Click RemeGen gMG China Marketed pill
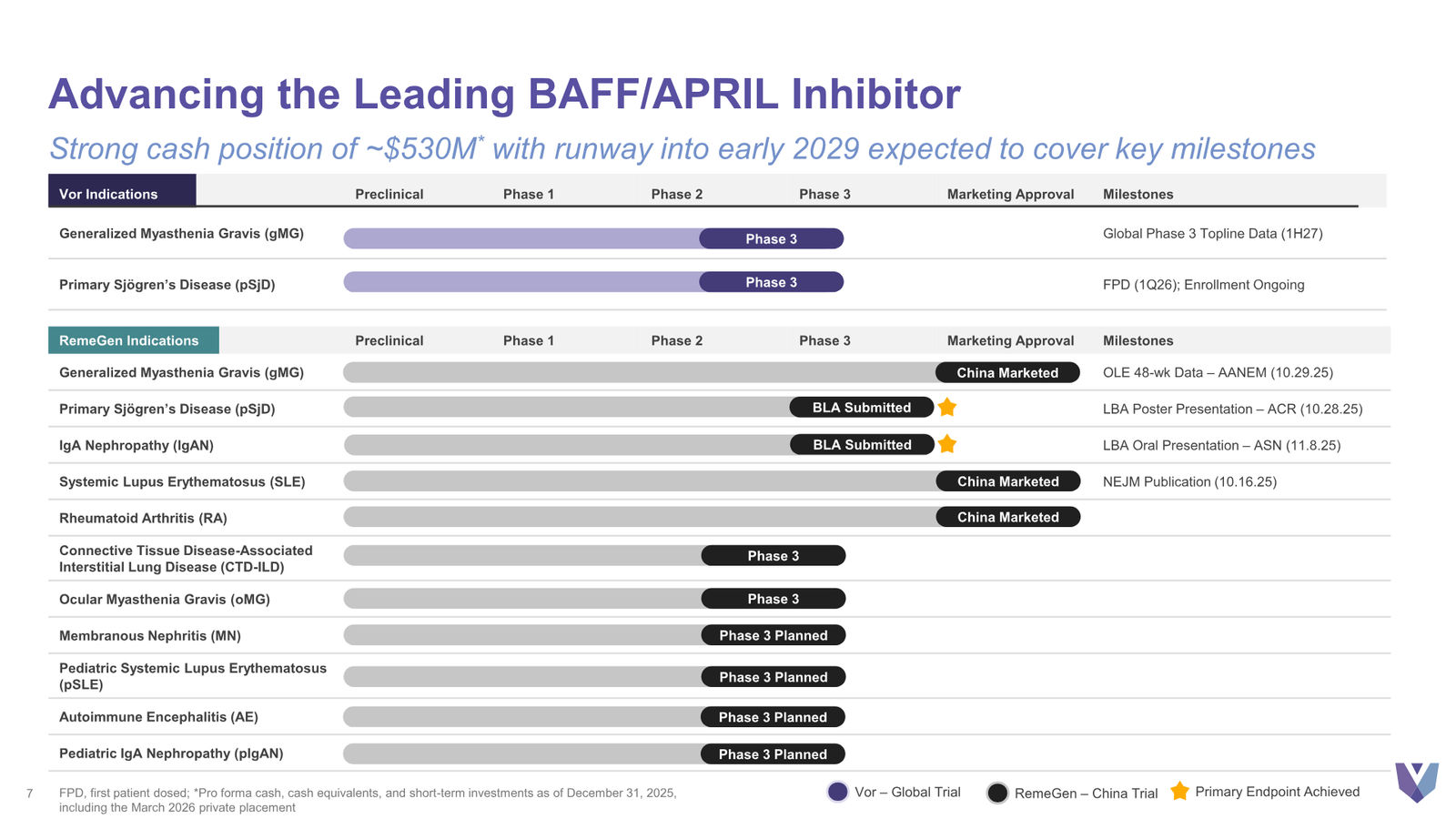This screenshot has height=819, width=1456. click(1007, 372)
